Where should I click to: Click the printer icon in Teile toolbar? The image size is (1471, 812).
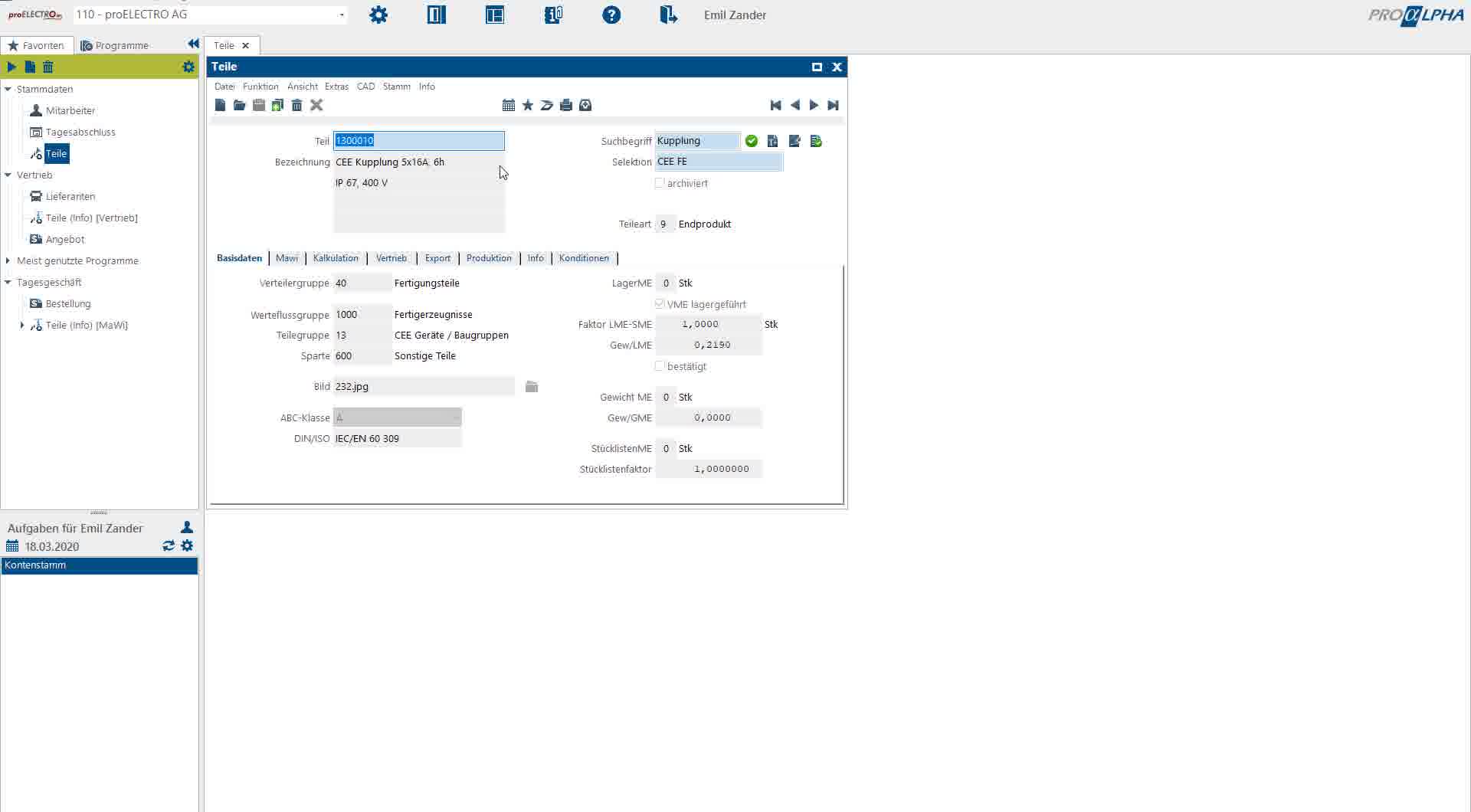pos(566,105)
